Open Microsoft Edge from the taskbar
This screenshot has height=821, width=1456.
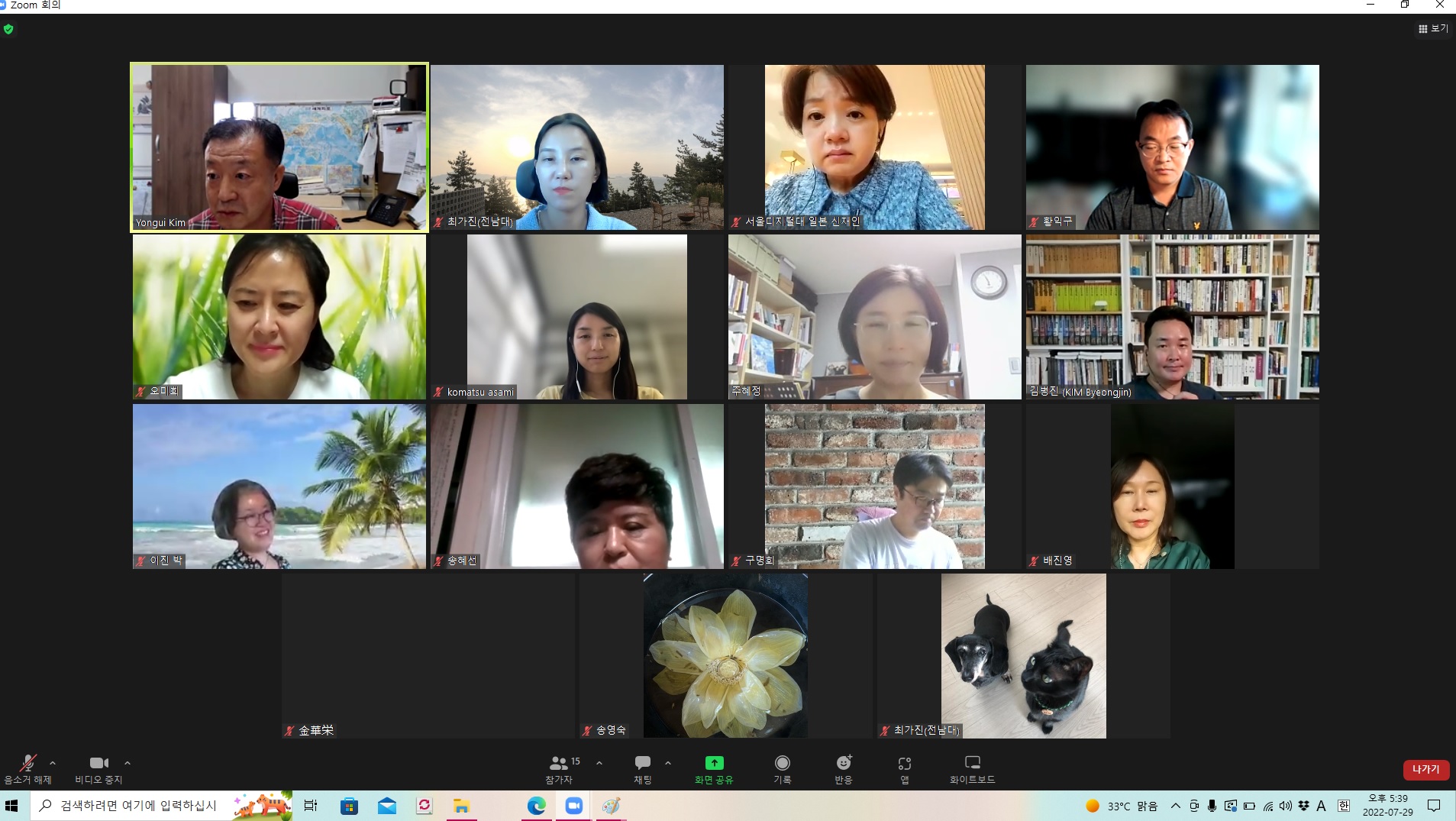(536, 806)
